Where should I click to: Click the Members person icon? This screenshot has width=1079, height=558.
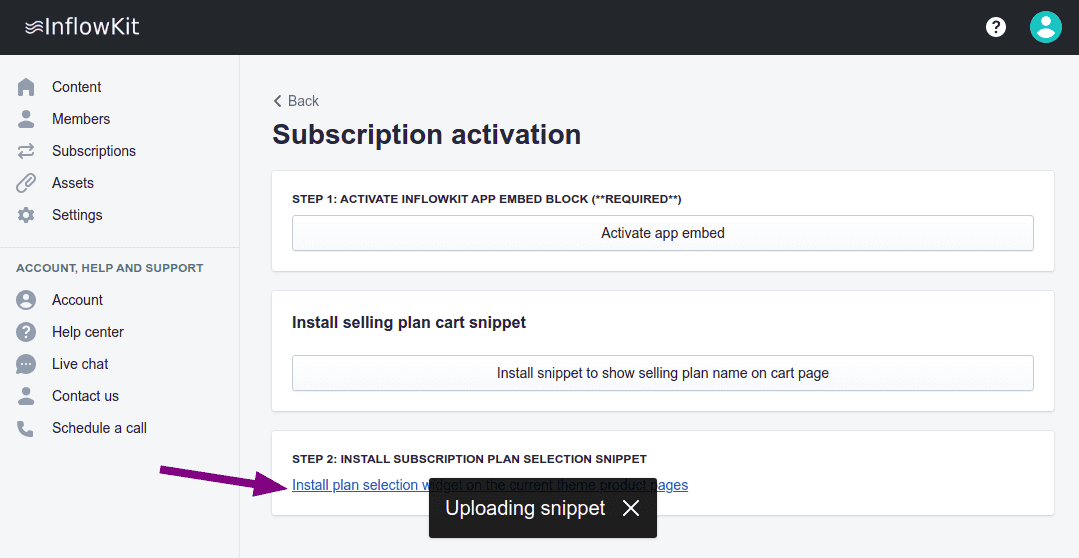[x=26, y=119]
